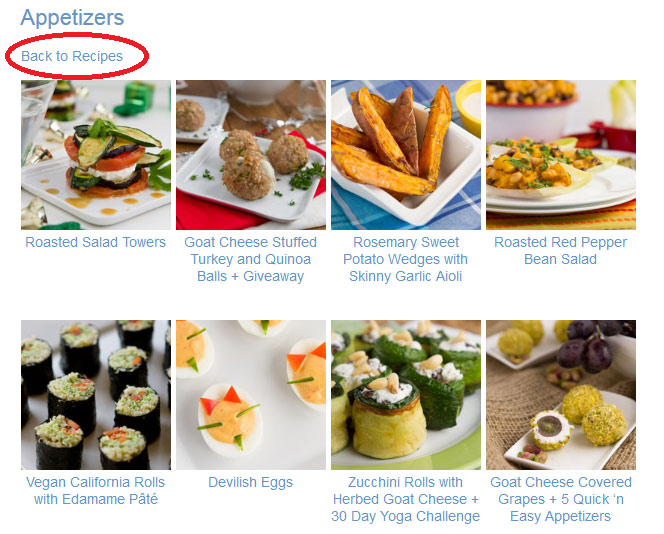The width and height of the screenshot is (664, 534).
Task: Select Roasted Red Pepper Bean Salad link
Action: click(x=561, y=251)
